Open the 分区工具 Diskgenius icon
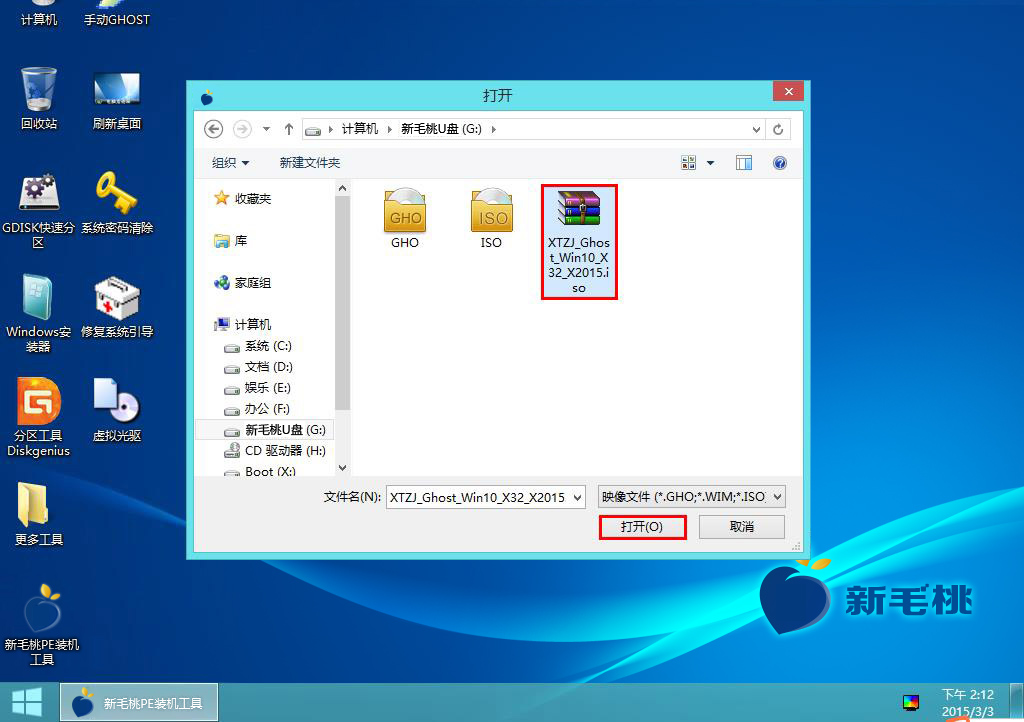Screen dimensions: 1024x722 coord(39,416)
